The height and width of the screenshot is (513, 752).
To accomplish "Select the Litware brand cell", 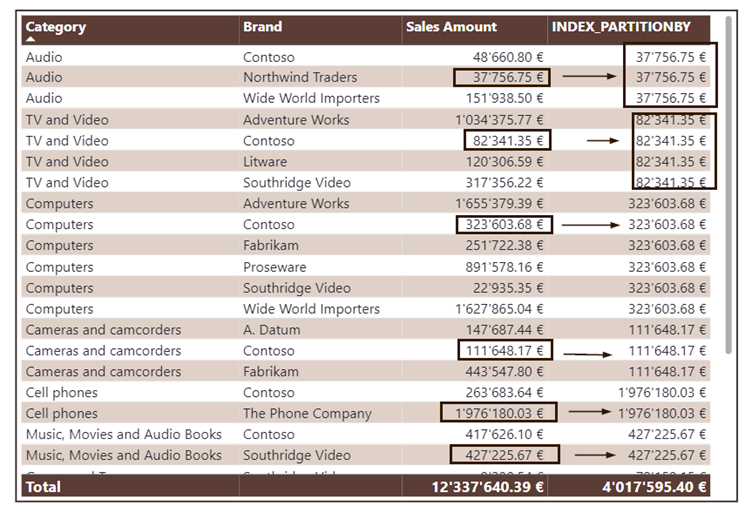I will pyautogui.click(x=265, y=162).
